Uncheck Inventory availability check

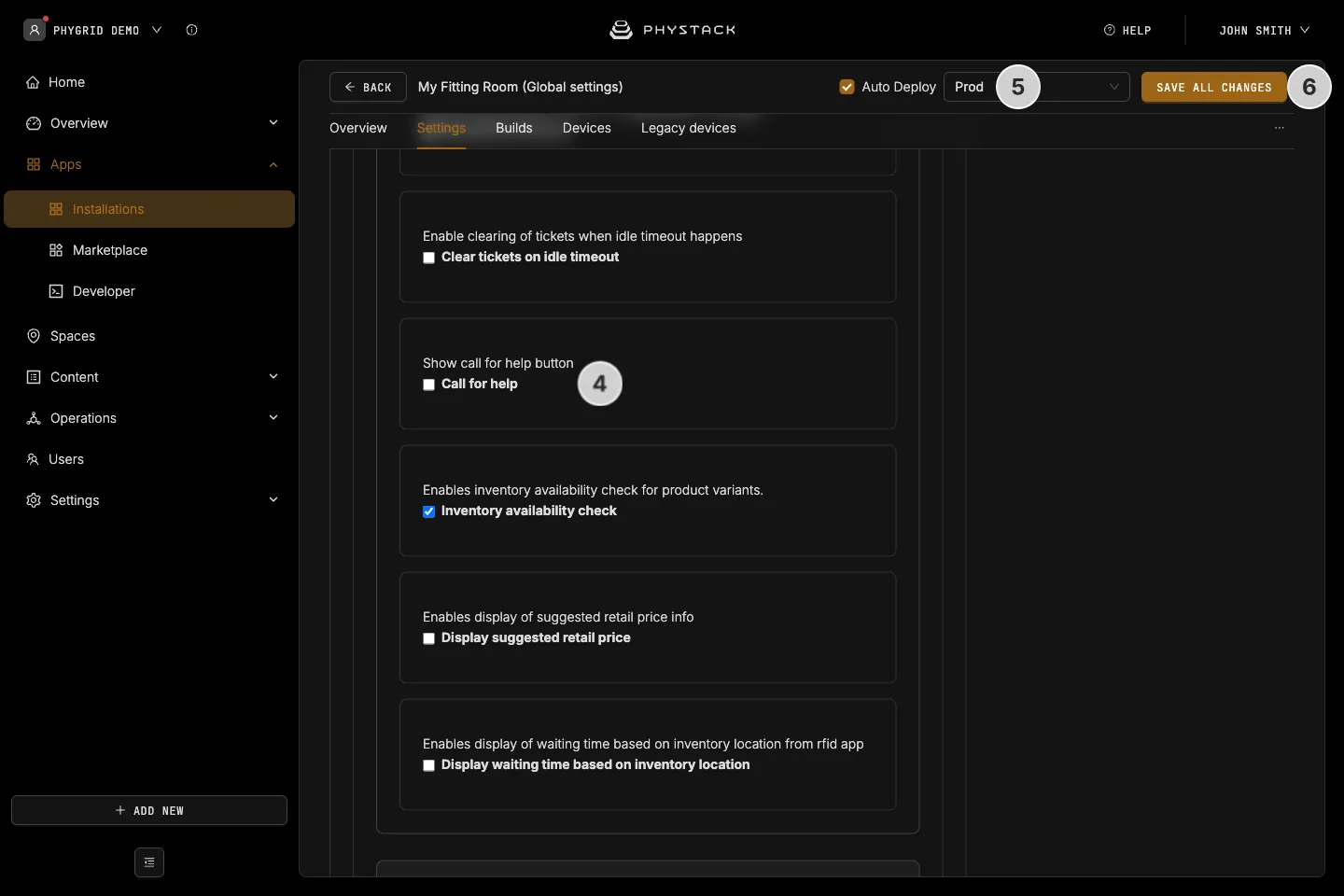point(429,511)
